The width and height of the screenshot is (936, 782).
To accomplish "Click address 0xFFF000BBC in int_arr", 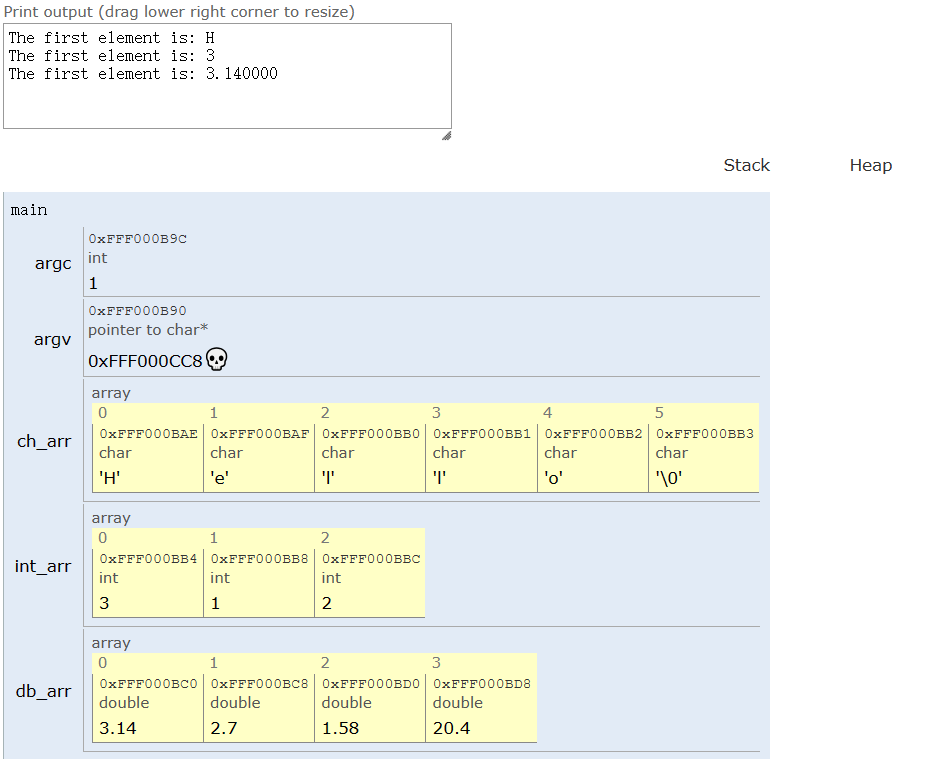I will tap(371, 559).
